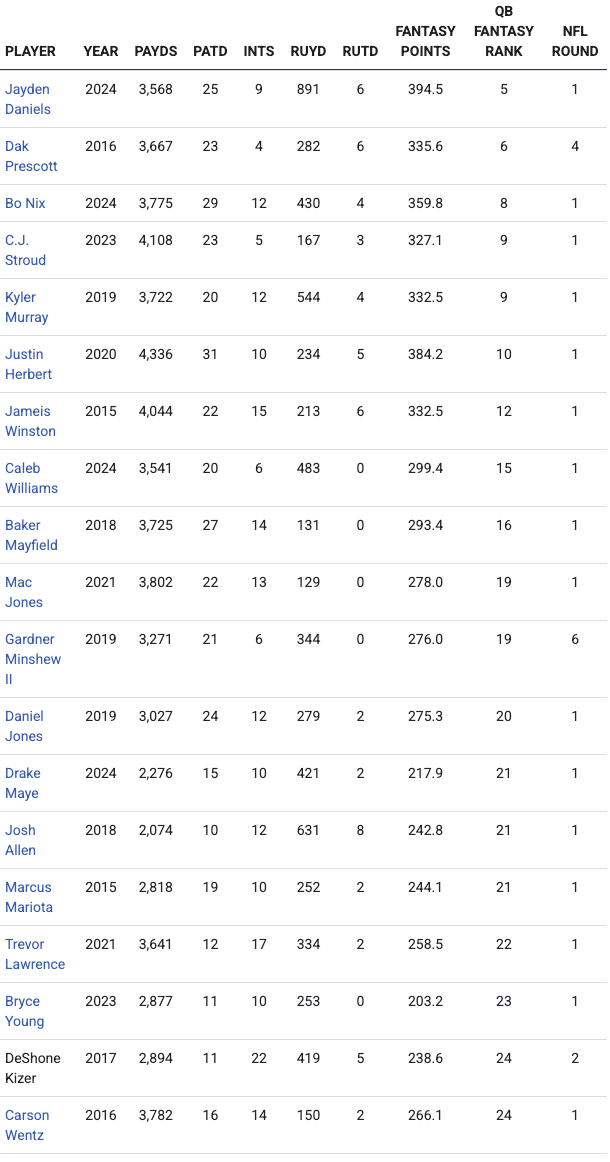Click the PAYDS column header
The image size is (610, 1162).
click(155, 51)
